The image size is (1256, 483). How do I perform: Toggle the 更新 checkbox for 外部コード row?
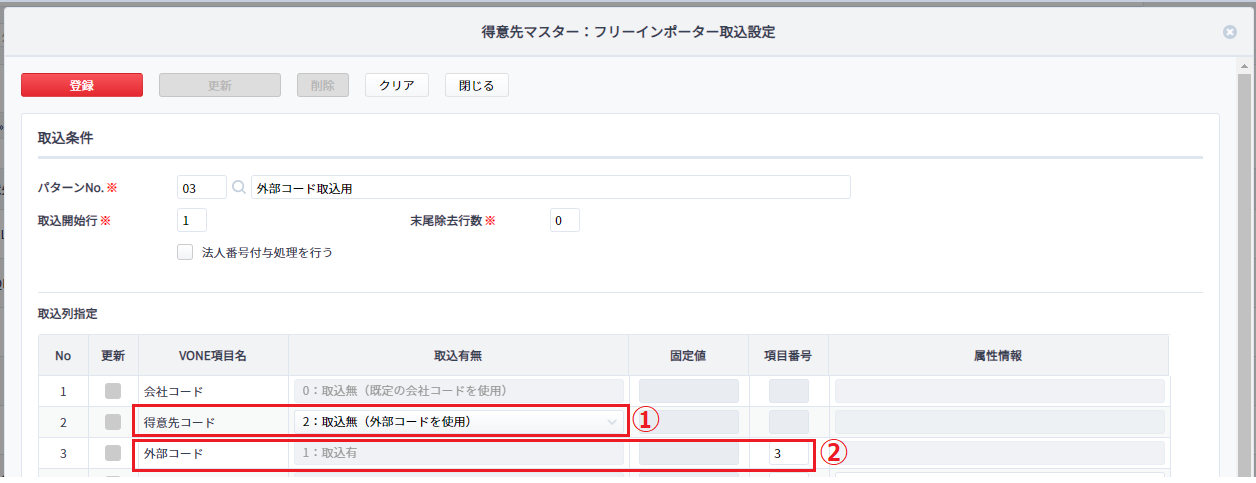pyautogui.click(x=114, y=454)
